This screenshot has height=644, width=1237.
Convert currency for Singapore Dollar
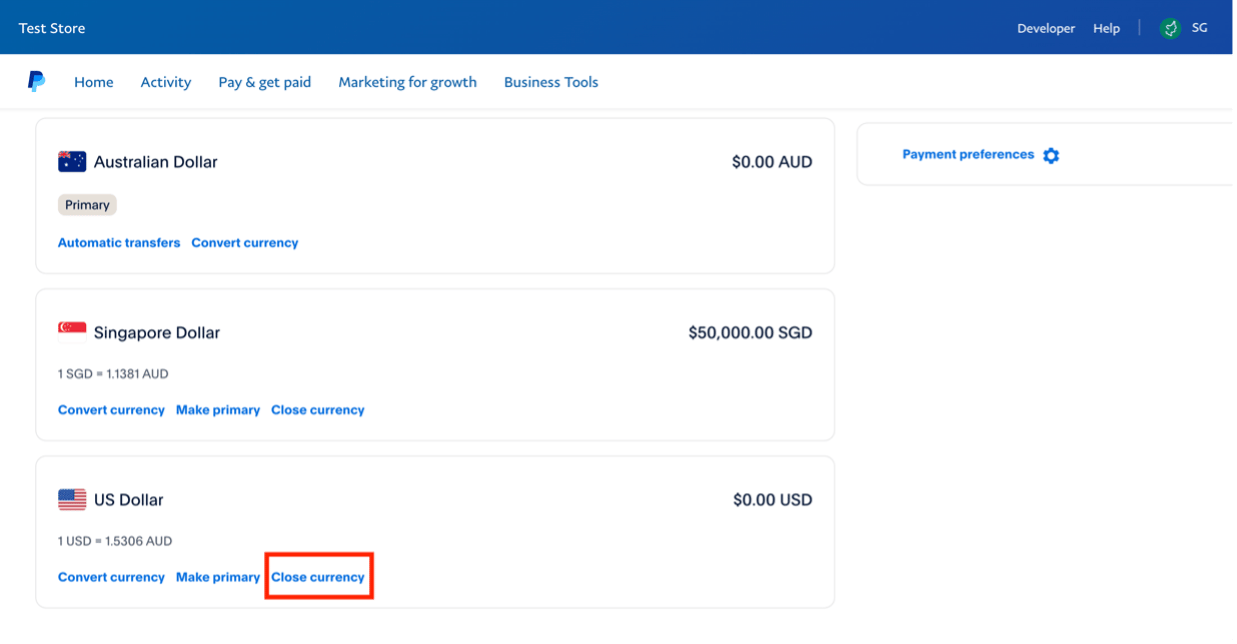point(111,410)
